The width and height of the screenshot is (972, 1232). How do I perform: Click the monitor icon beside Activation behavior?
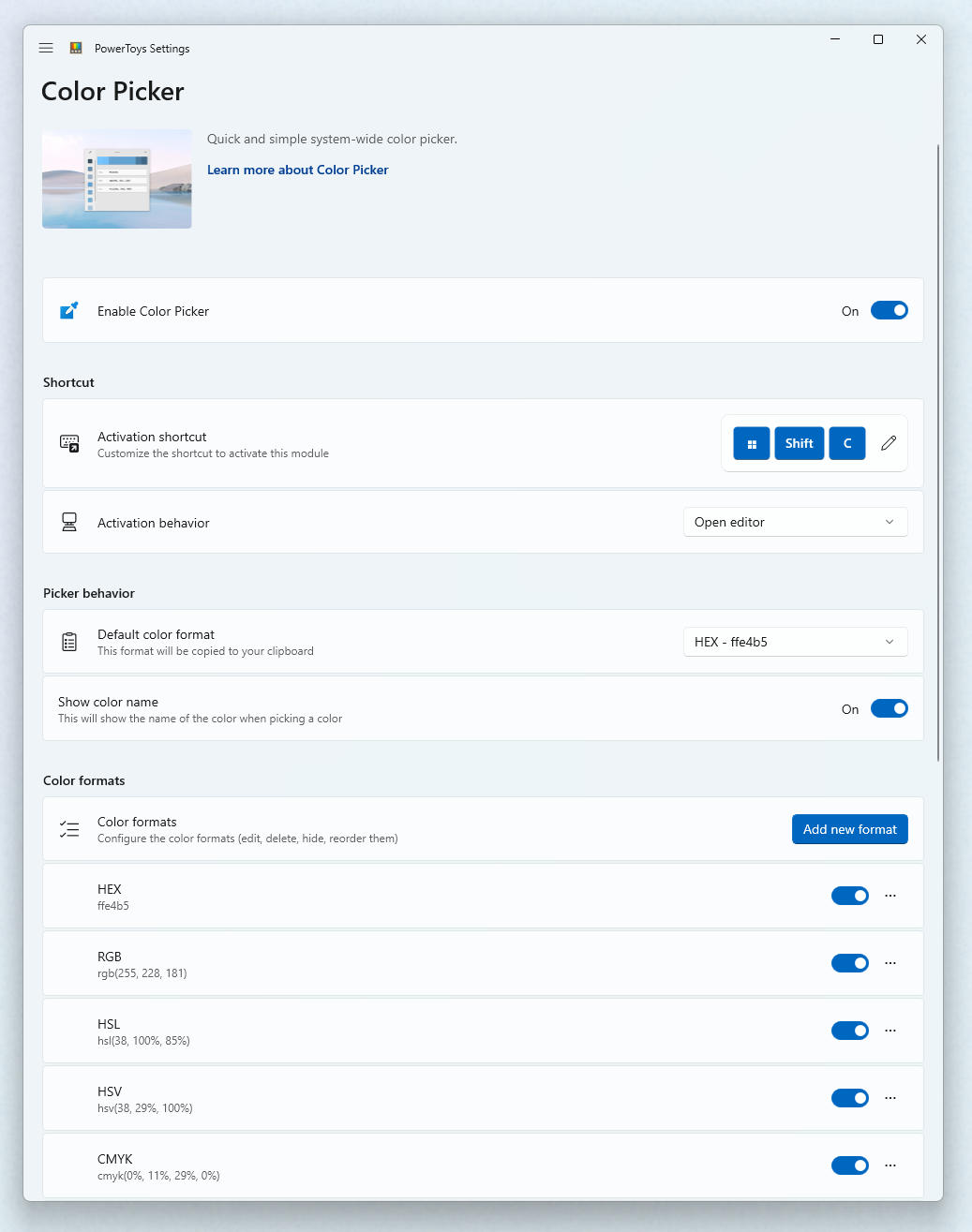(69, 522)
